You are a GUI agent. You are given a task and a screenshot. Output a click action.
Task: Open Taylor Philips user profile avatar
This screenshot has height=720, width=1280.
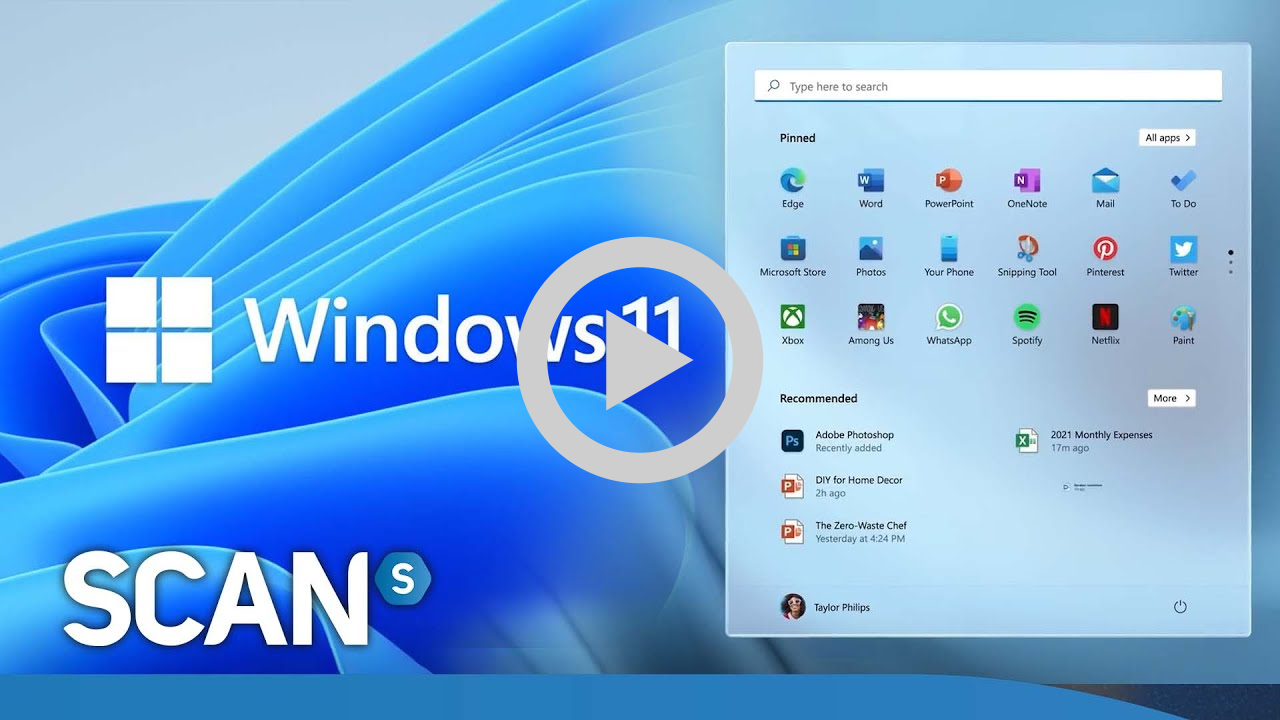pyautogui.click(x=793, y=607)
